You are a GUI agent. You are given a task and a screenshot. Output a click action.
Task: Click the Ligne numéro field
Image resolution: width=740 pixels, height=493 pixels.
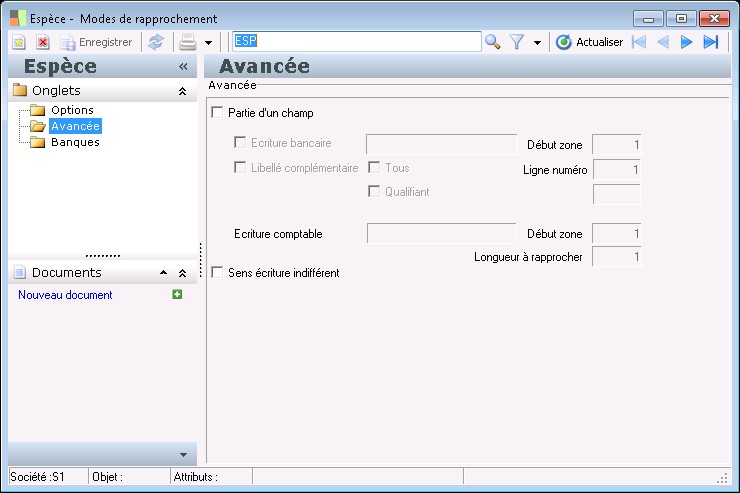click(x=616, y=169)
